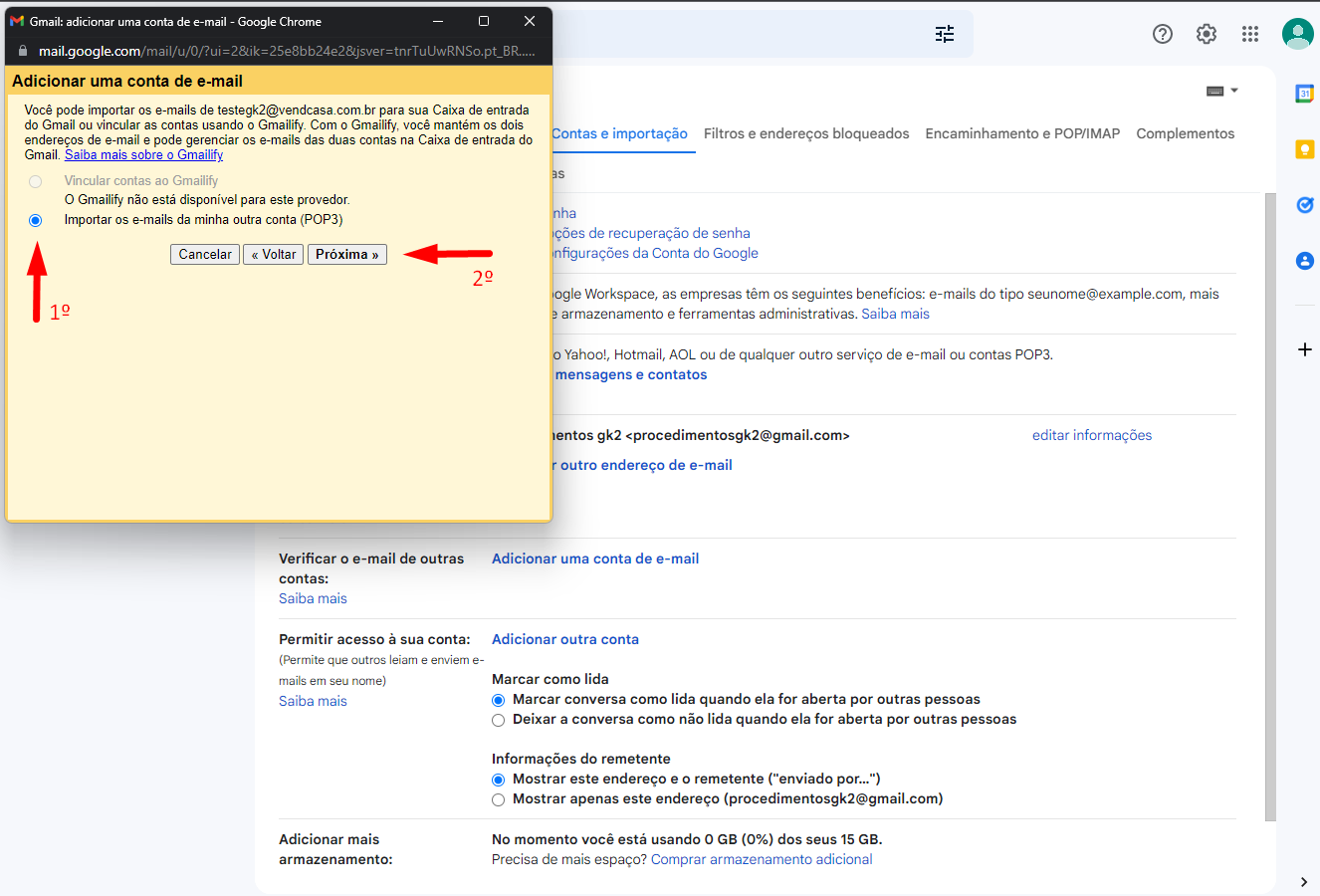Open Google Calendar side panel icon
Image resolution: width=1320 pixels, height=896 pixels.
pyautogui.click(x=1304, y=94)
